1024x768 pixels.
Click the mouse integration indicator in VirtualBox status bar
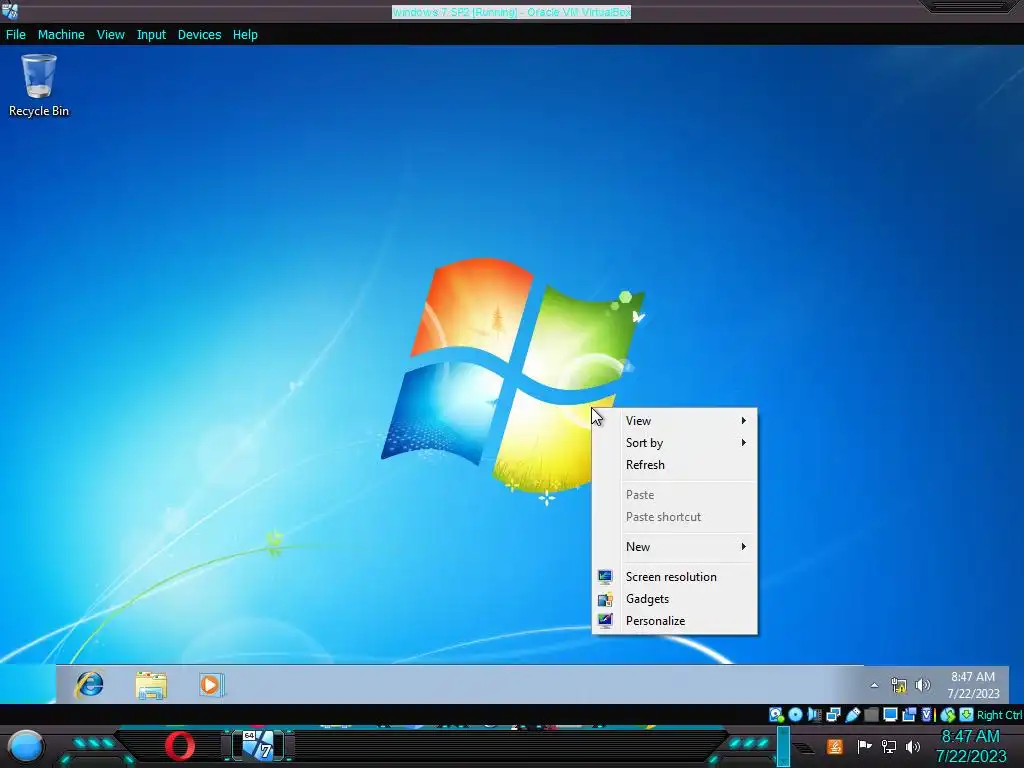948,714
